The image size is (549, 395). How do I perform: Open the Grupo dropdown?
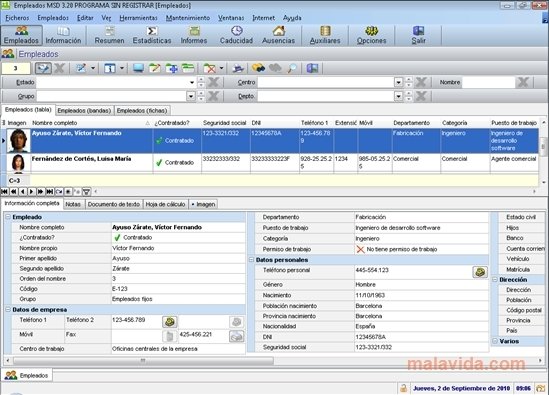(191, 96)
